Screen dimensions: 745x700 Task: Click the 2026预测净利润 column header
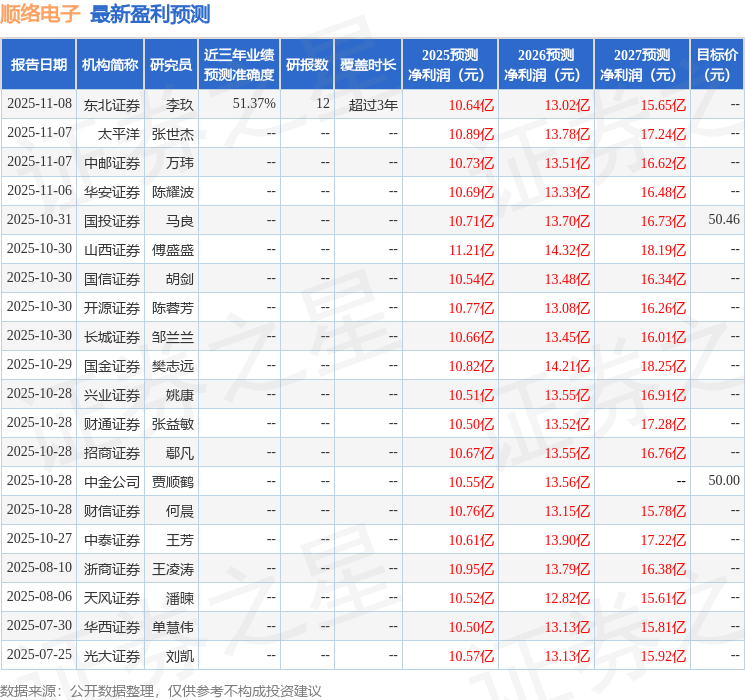click(545, 65)
